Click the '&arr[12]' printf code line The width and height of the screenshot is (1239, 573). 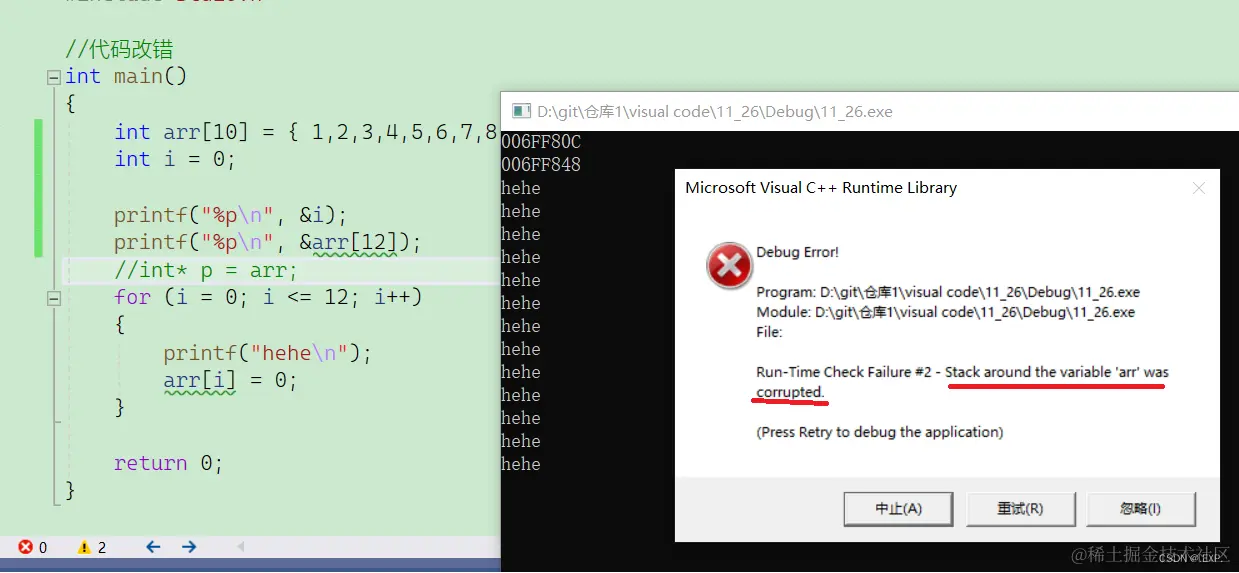click(x=268, y=243)
